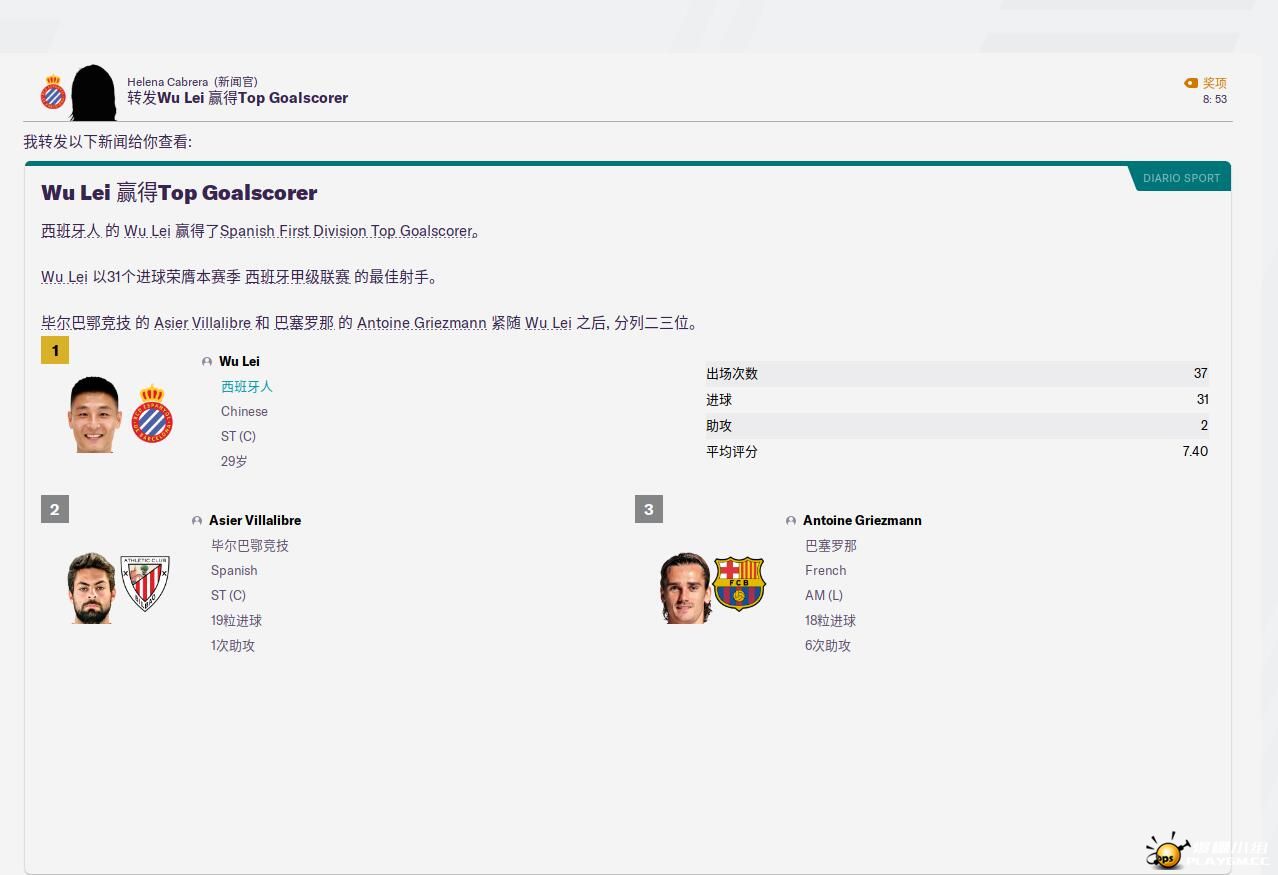This screenshot has height=875, width=1278.
Task: Click the person icon before Wu Lei's name
Action: point(207,362)
